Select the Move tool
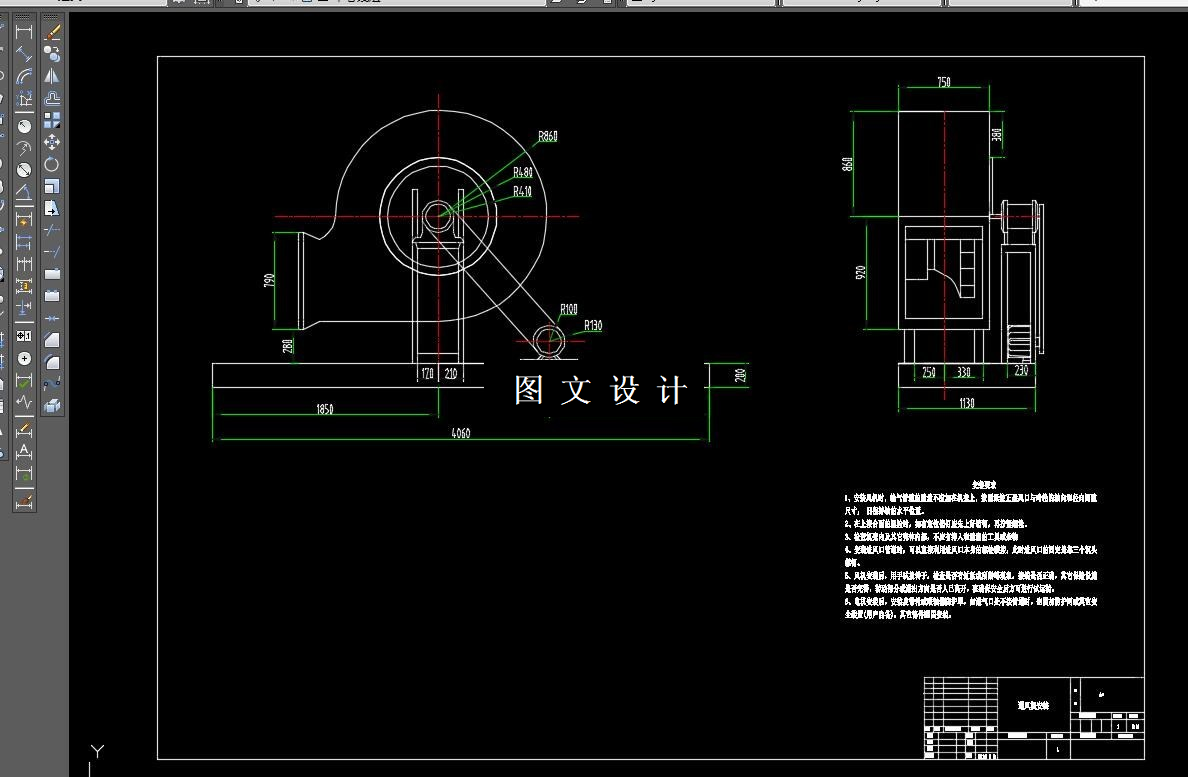The height and width of the screenshot is (777, 1188). pyautogui.click(x=52, y=142)
